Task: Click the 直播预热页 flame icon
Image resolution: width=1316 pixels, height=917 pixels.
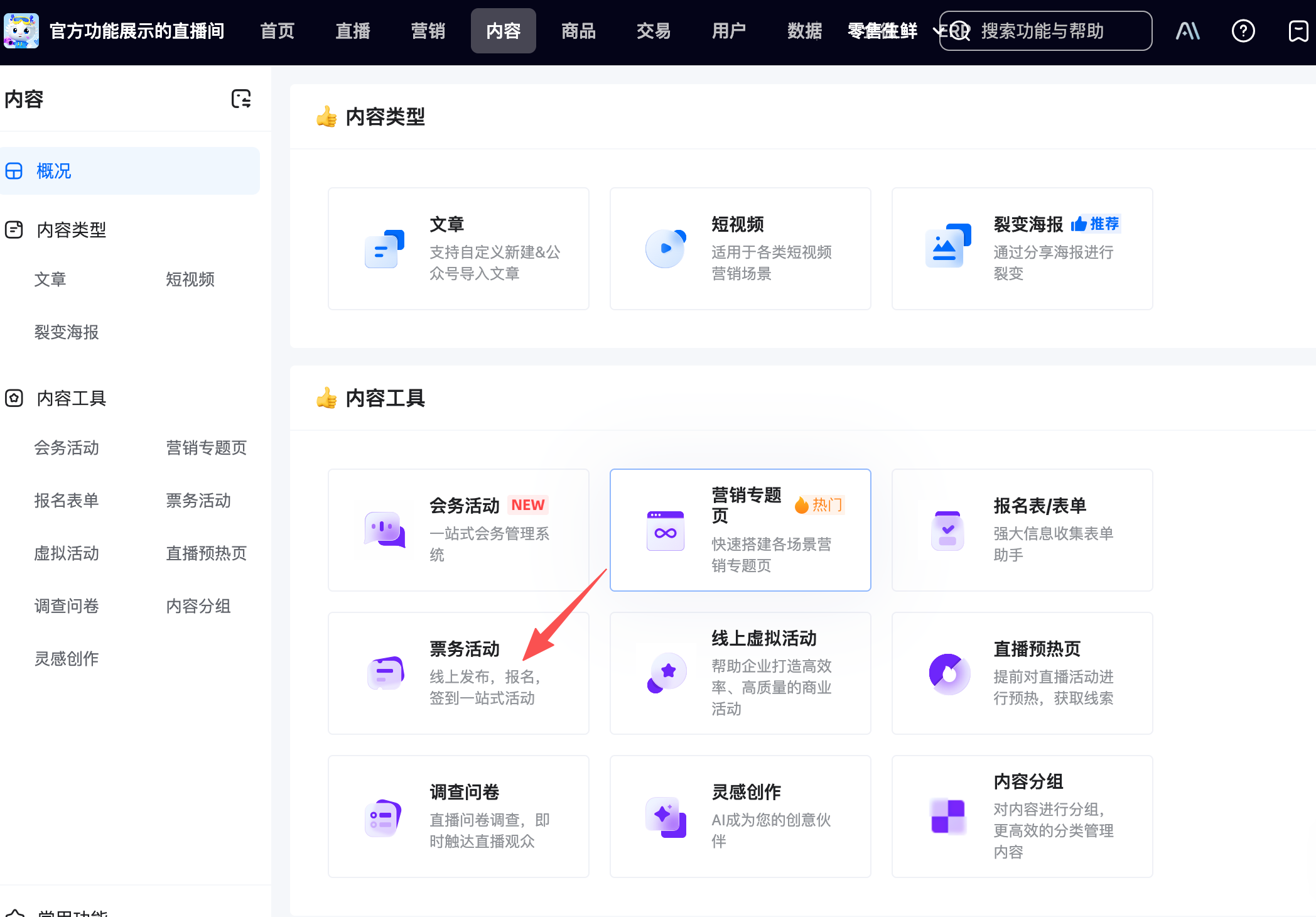Action: coord(949,674)
